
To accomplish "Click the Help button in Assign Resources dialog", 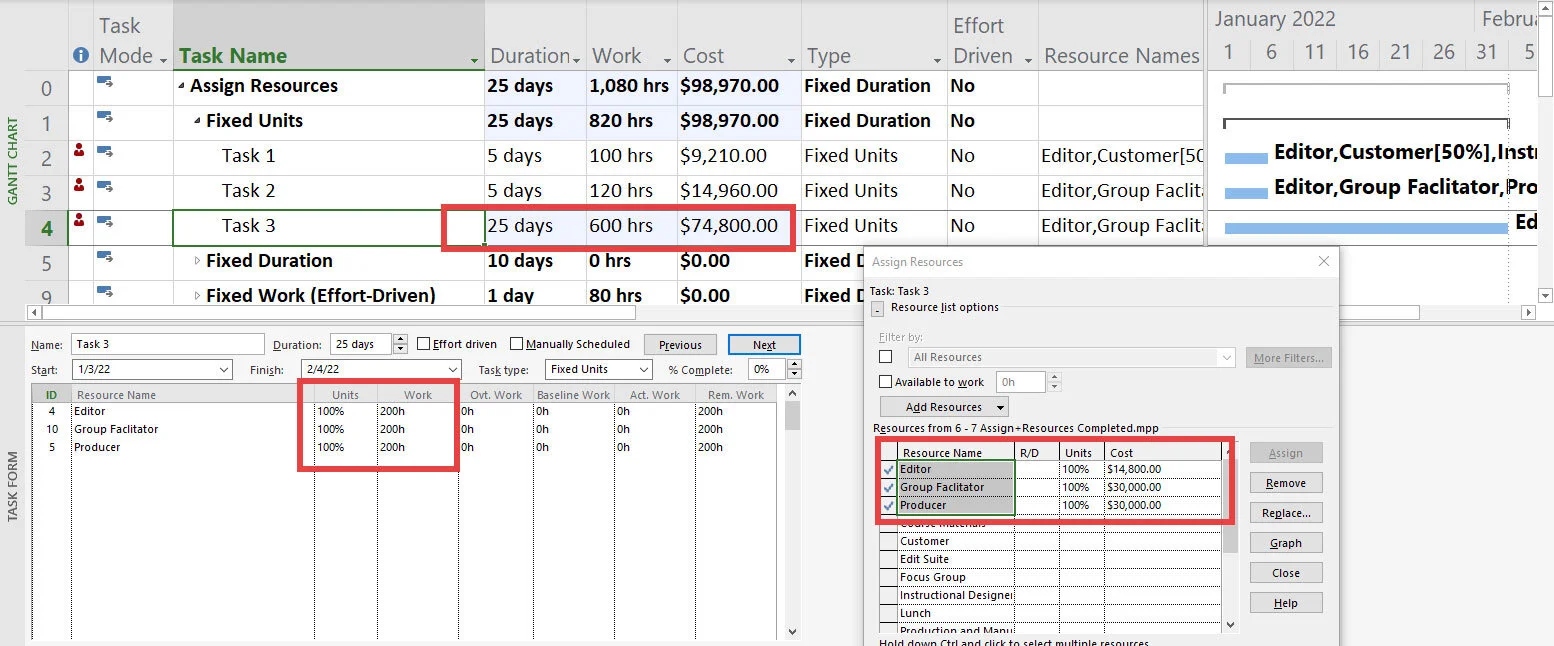I will coord(1286,603).
